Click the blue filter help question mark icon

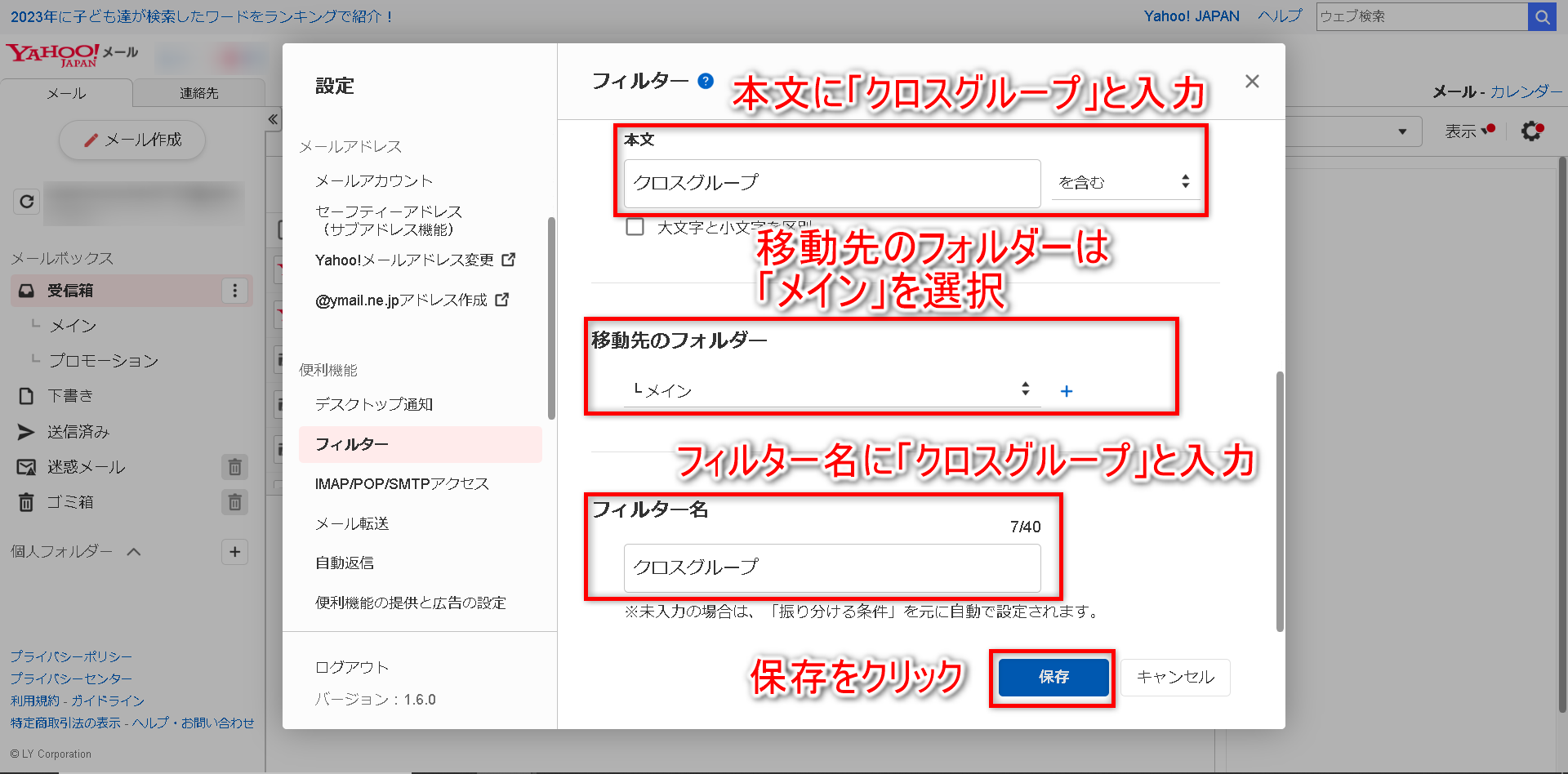point(706,81)
